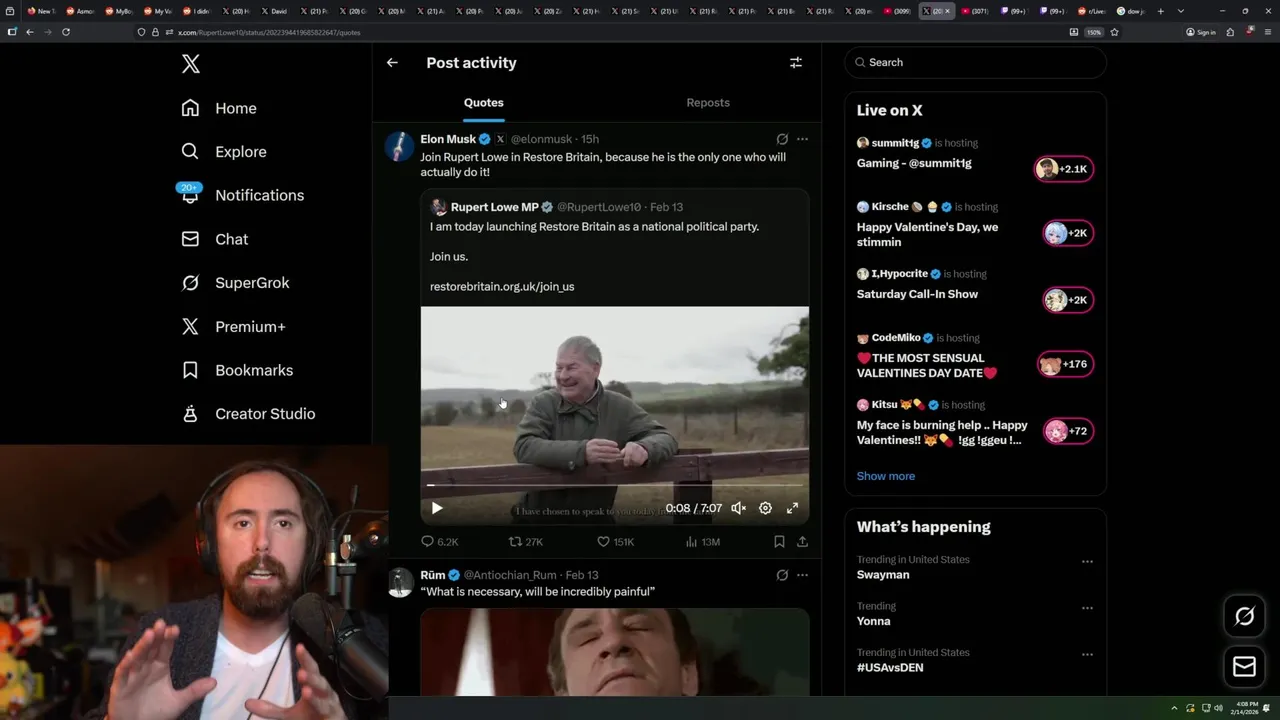The image size is (1280, 720).
Task: Click the +72 listeners badge
Action: (x=1068, y=431)
